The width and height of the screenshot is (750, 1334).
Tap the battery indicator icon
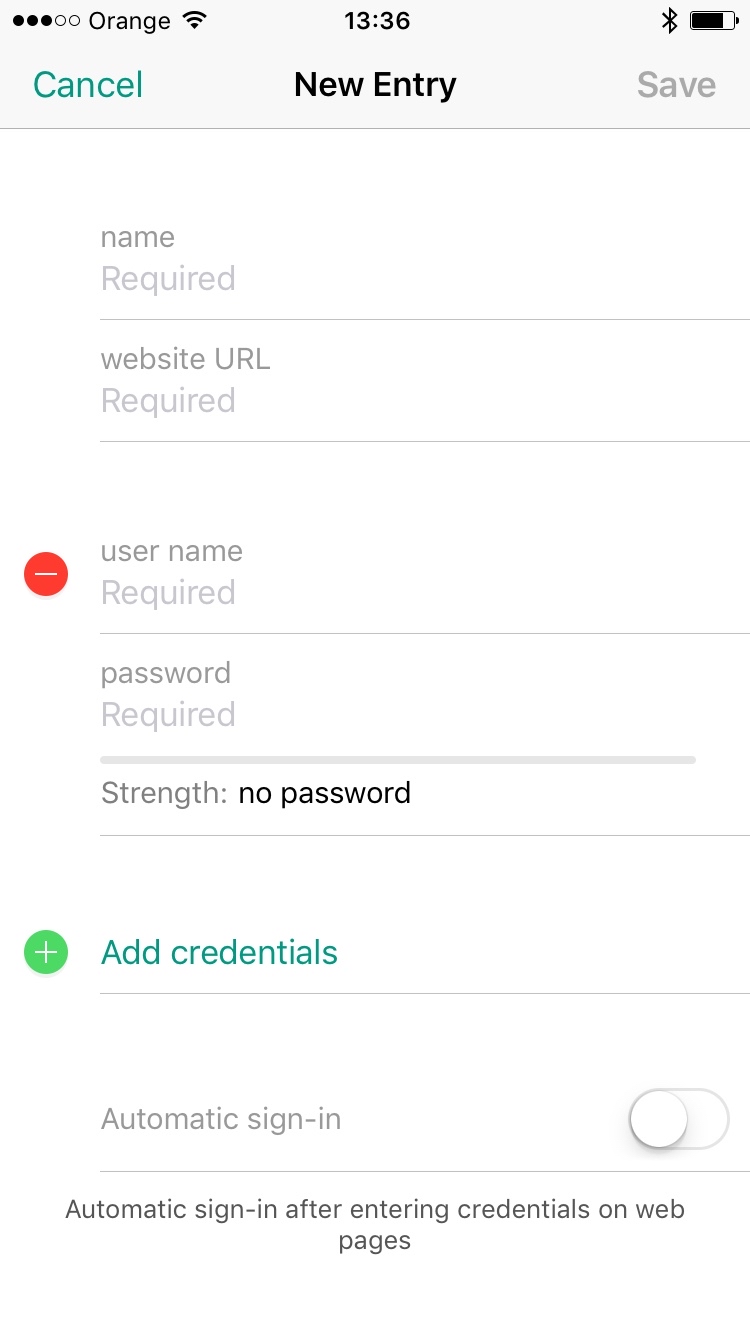(x=713, y=20)
